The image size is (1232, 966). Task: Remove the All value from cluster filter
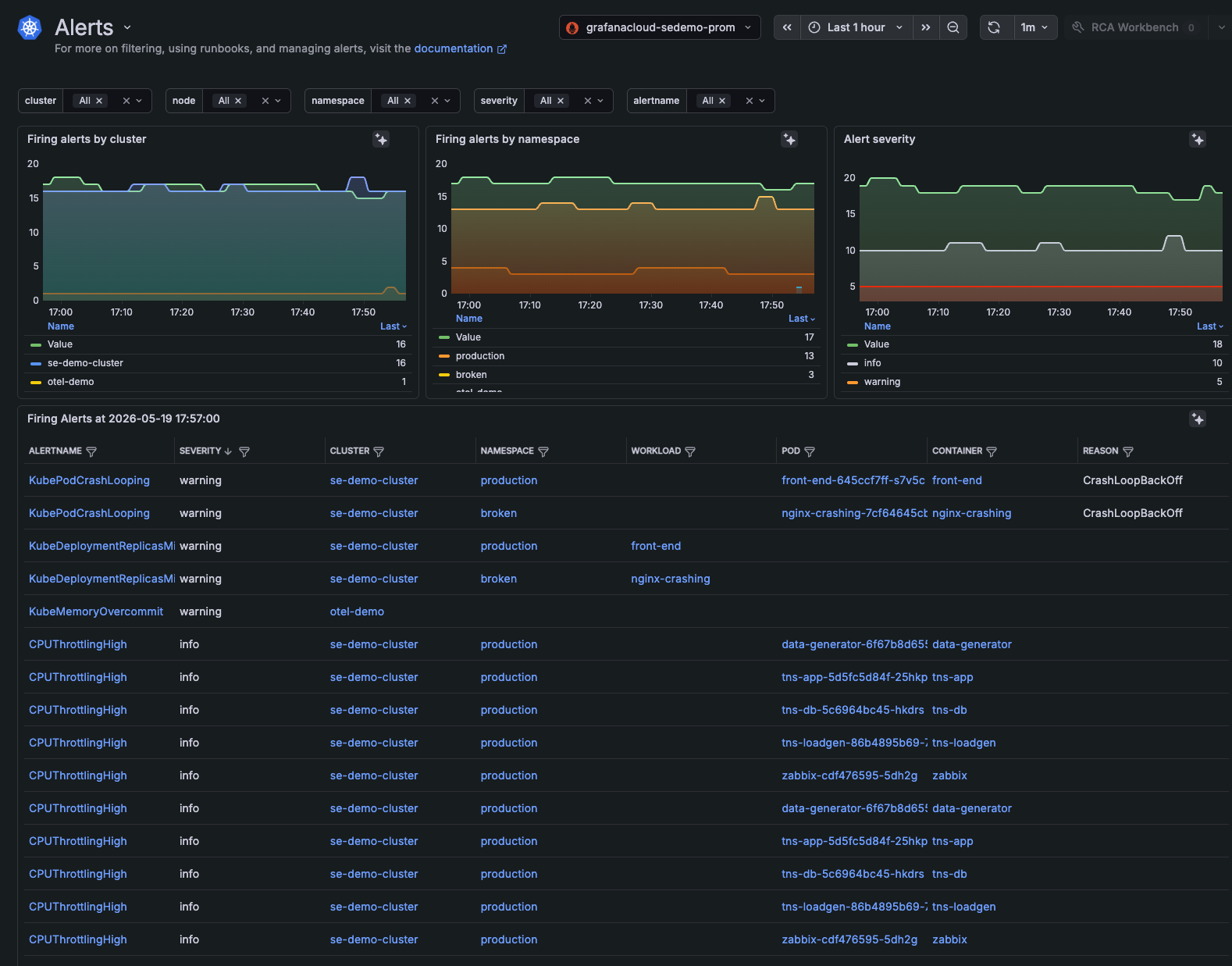pos(99,101)
